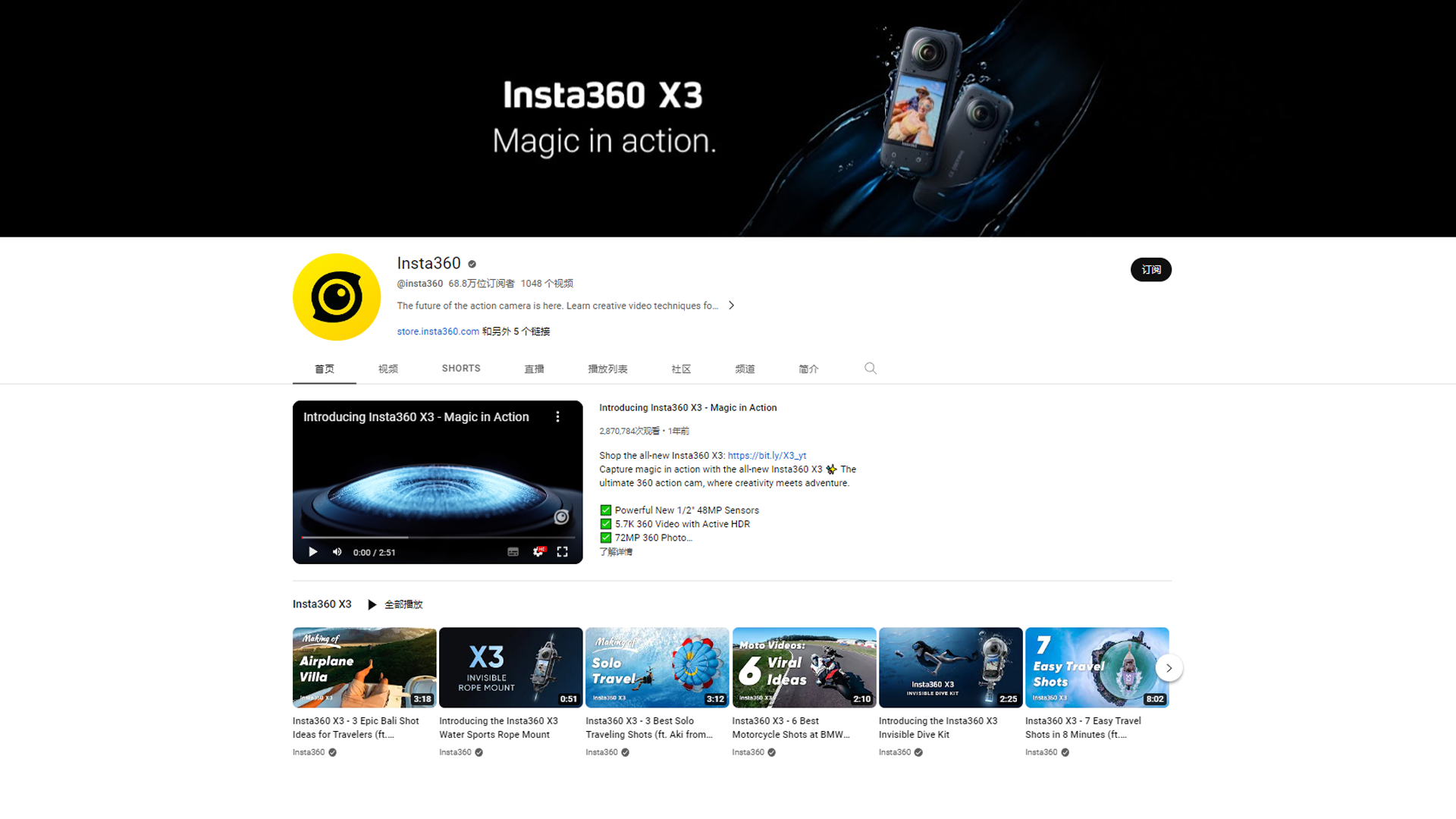Screen dimensions: 1456x819
Task: Click the verified badge next to Insta360
Action: (x=471, y=264)
